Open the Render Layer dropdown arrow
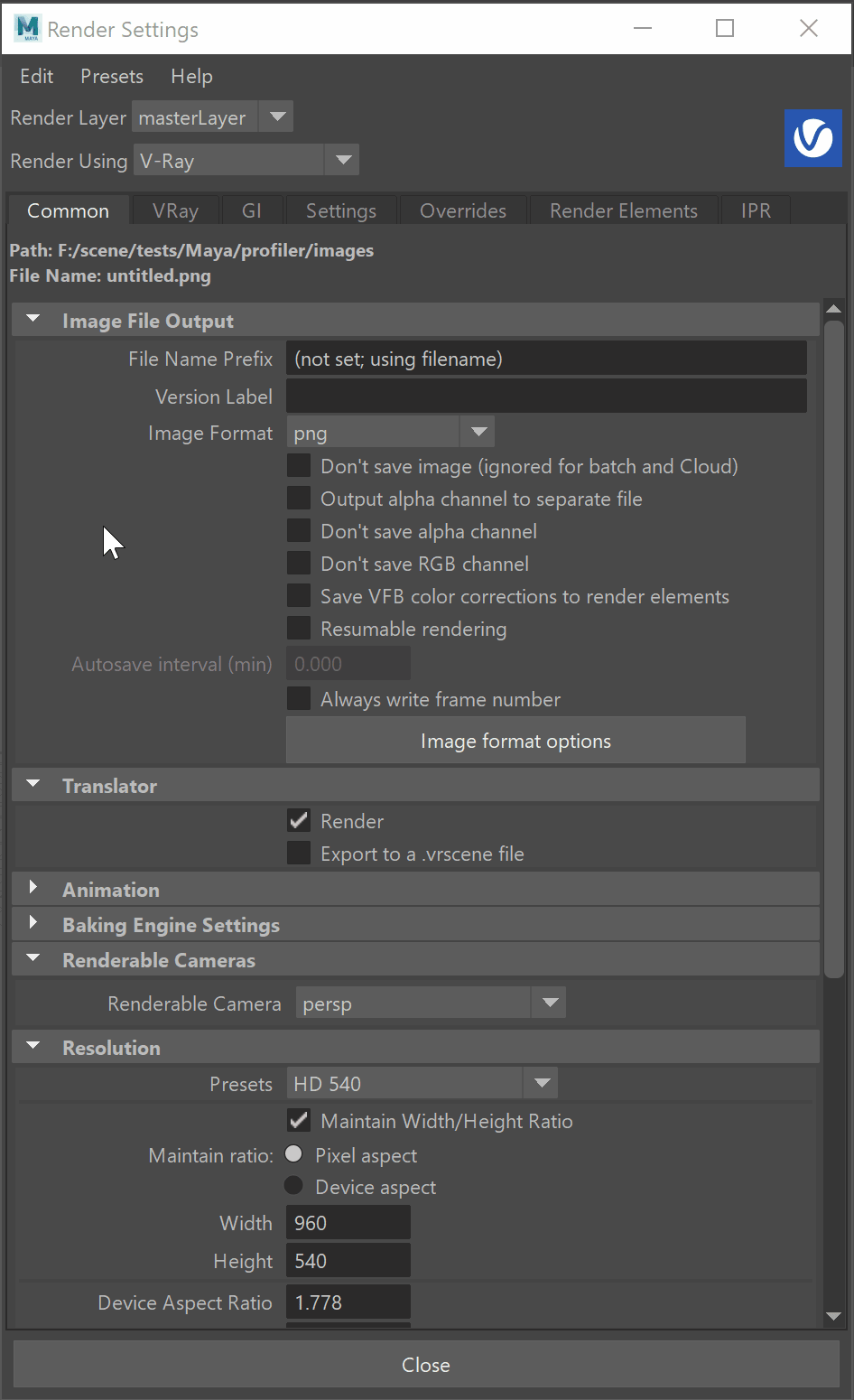This screenshot has height=1400, width=854. point(276,116)
